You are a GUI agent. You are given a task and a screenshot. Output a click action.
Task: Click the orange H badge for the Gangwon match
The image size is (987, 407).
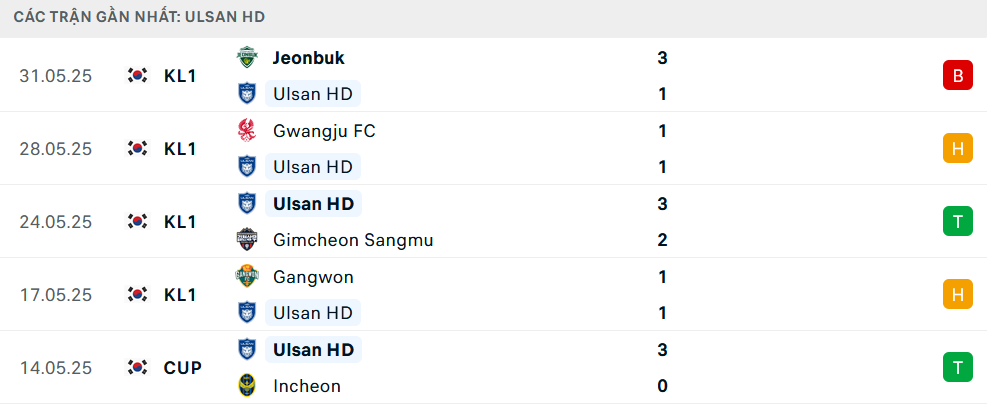tap(957, 294)
